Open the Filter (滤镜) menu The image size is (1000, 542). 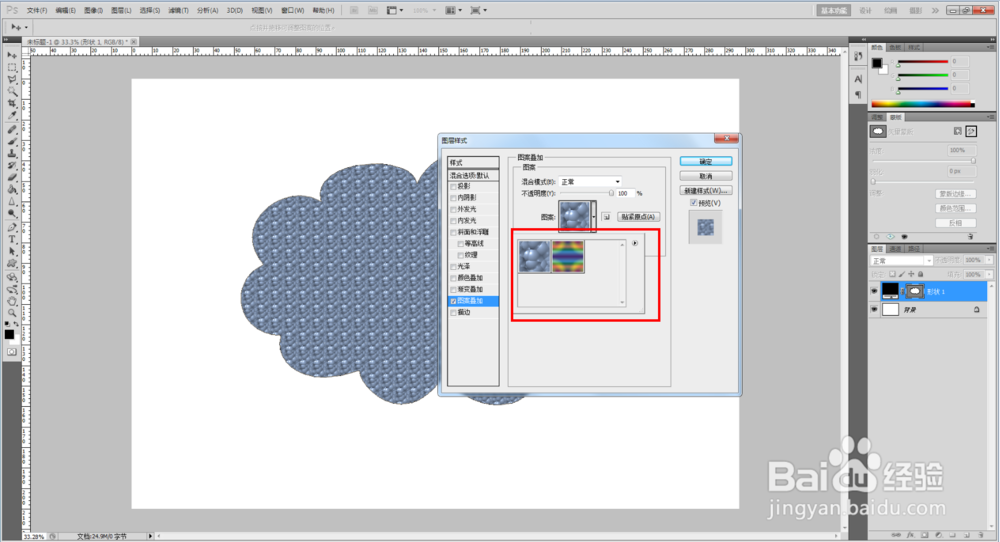[x=179, y=10]
